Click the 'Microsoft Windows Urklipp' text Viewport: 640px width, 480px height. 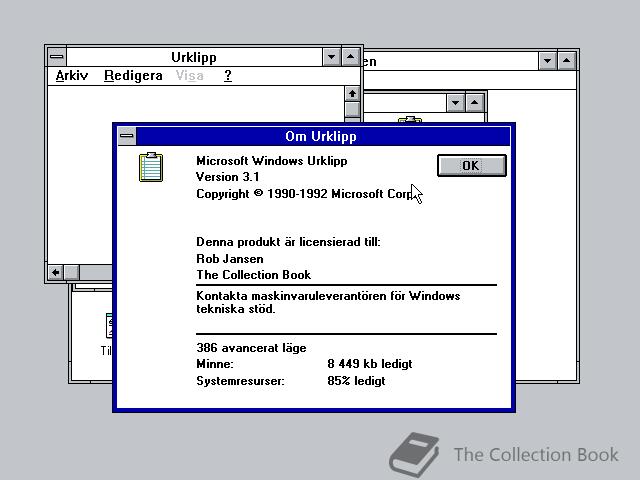(x=271, y=161)
